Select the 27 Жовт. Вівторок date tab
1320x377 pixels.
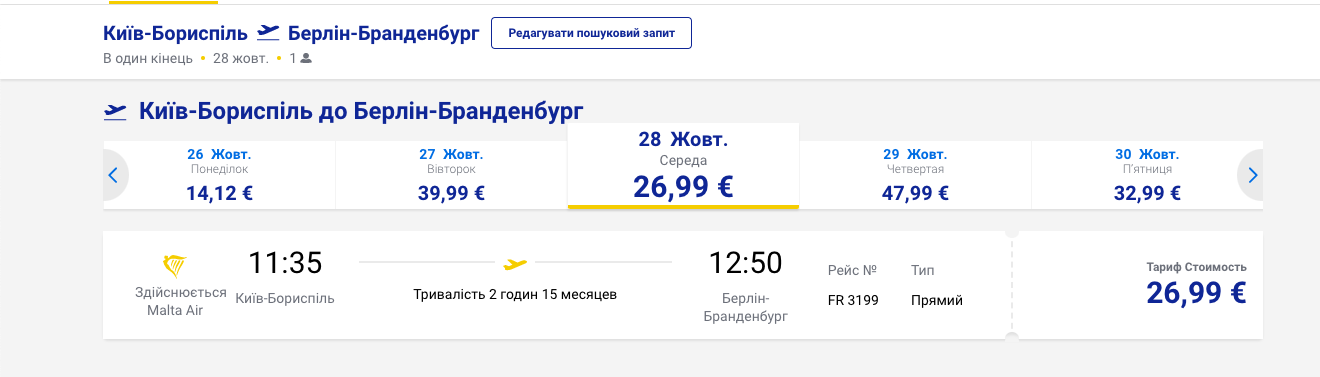click(451, 175)
